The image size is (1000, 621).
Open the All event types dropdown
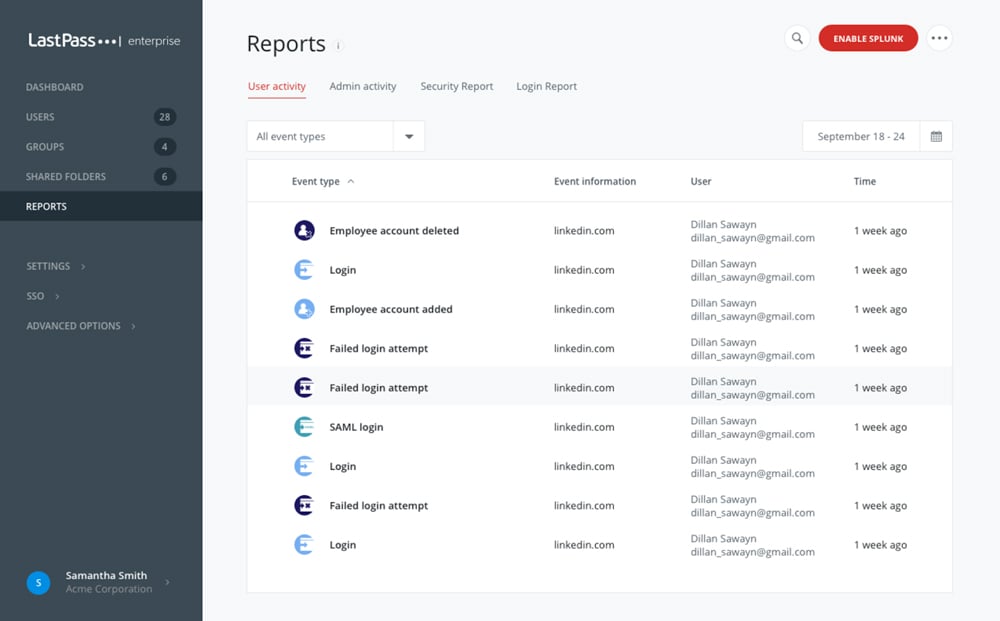click(x=335, y=137)
